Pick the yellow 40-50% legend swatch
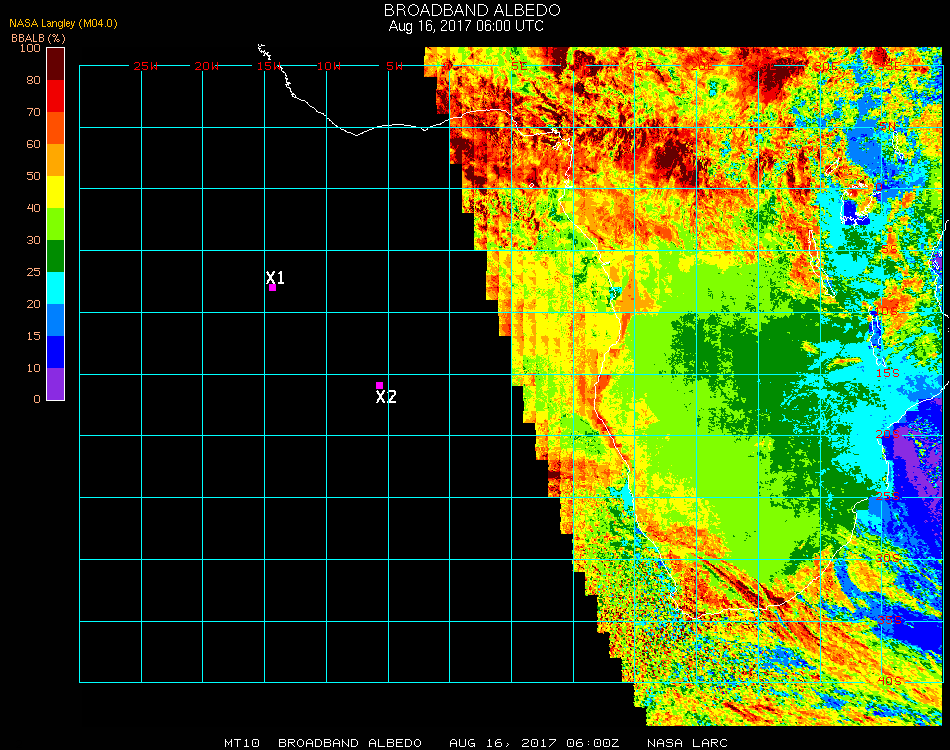 (56, 191)
